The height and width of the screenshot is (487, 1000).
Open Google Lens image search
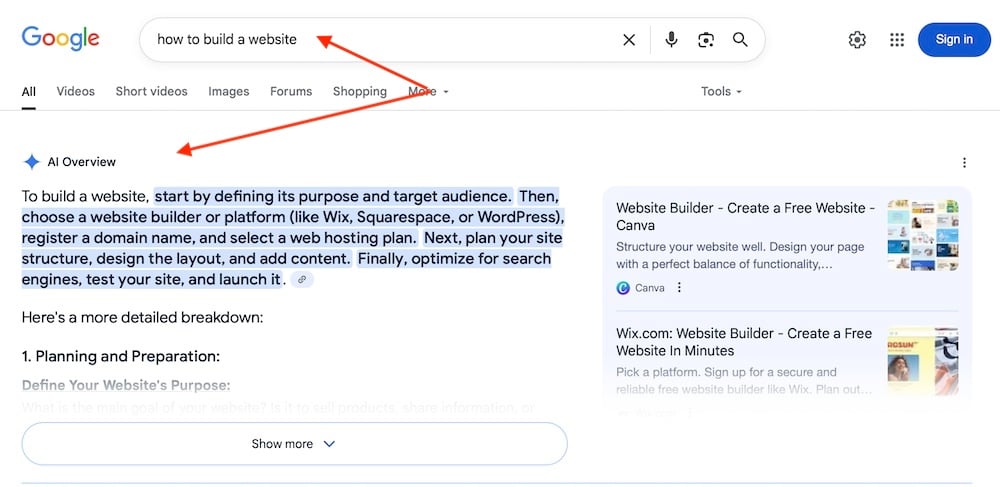coord(705,40)
